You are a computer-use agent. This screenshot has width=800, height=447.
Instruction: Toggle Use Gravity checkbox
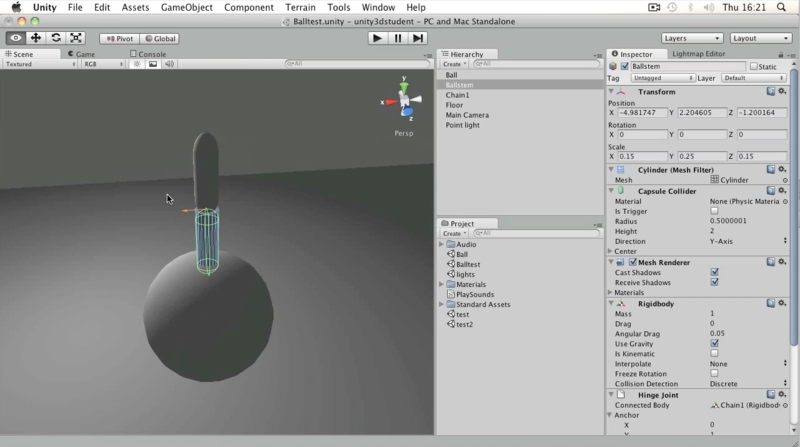(714, 343)
